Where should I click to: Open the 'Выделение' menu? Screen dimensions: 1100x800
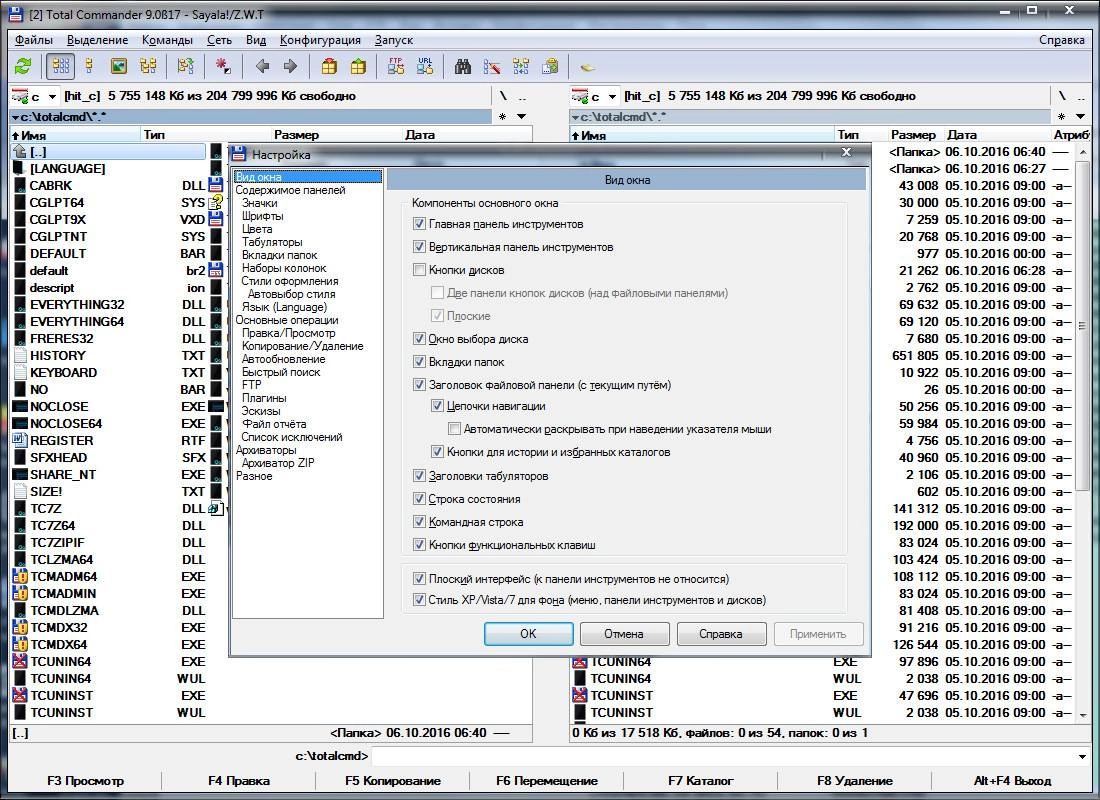click(x=98, y=40)
